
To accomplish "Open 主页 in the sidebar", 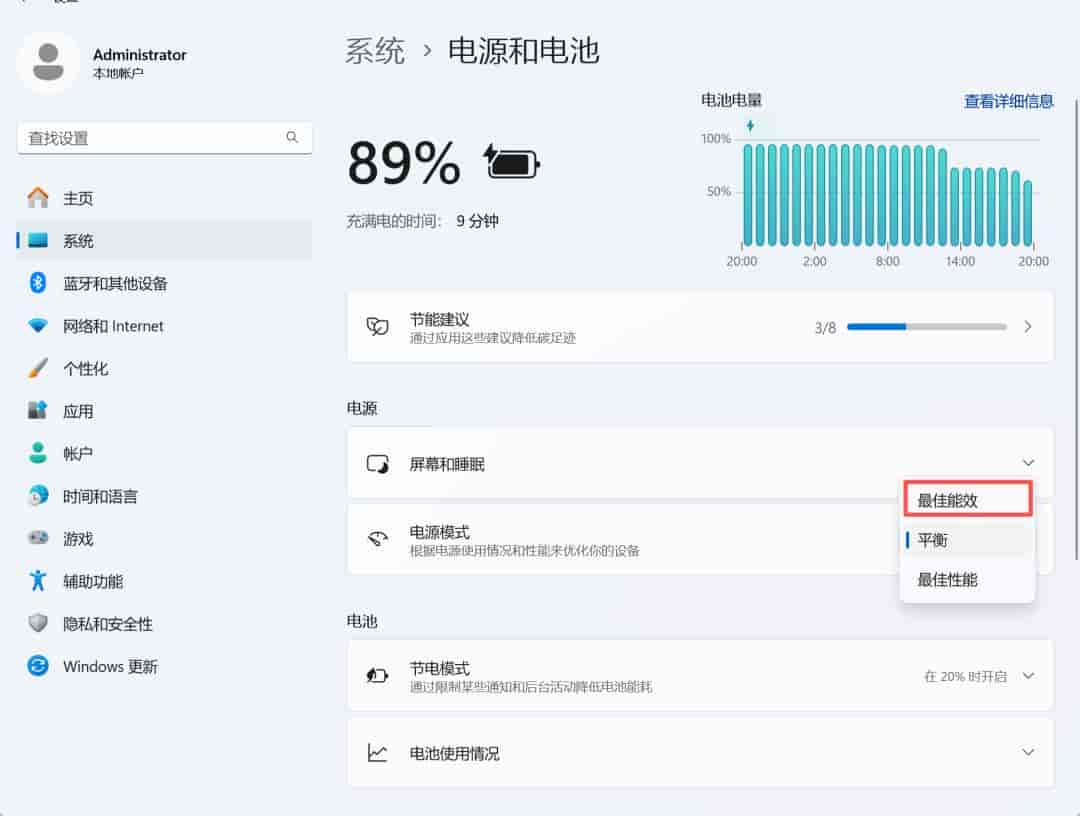I will (164, 198).
